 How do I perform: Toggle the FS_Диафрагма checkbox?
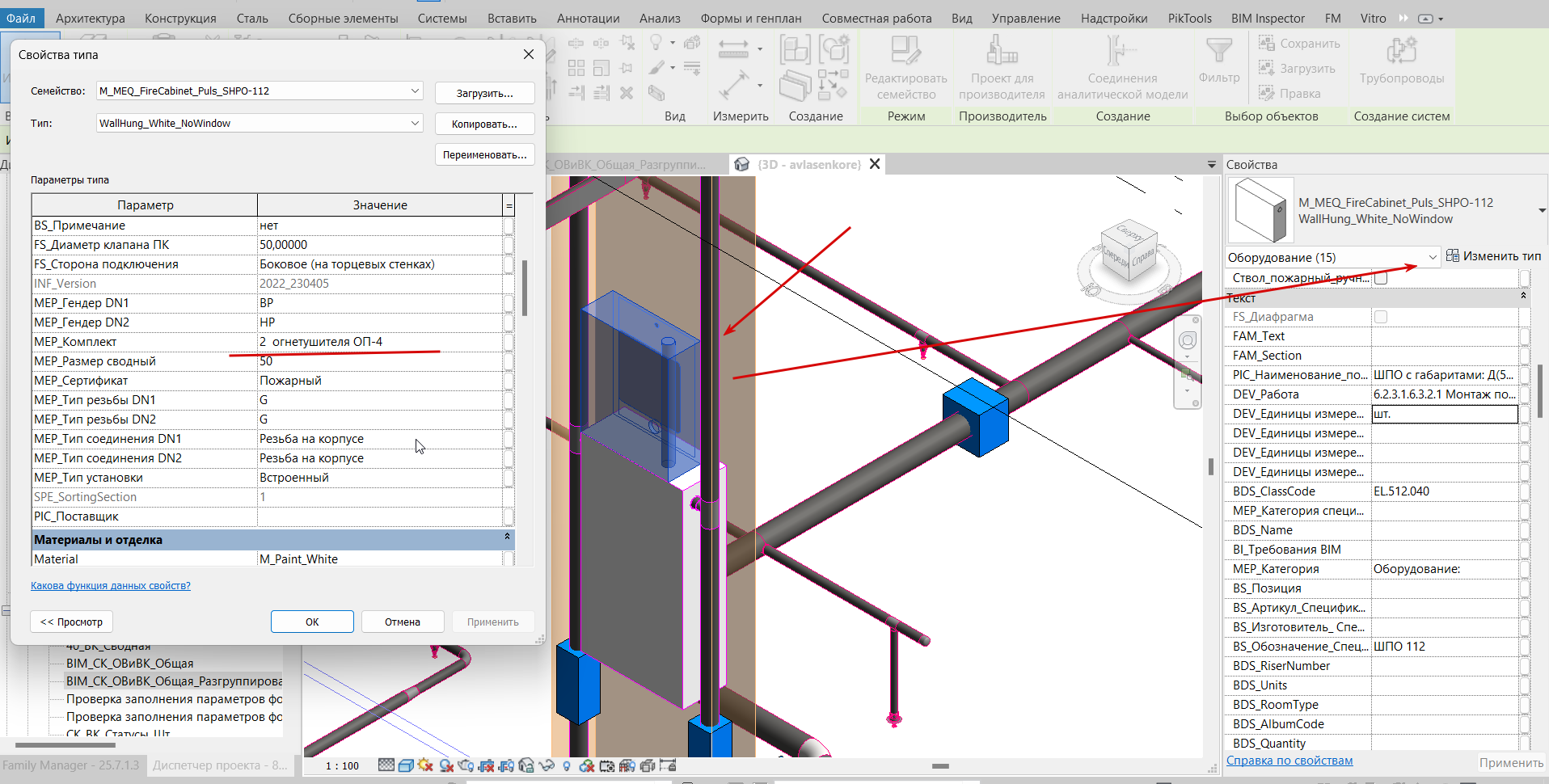point(1381,317)
